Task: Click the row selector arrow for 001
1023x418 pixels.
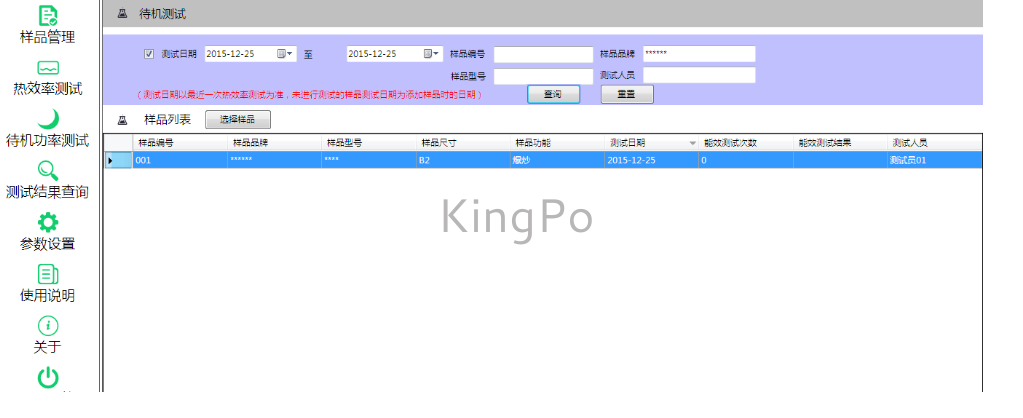Action: 119,160
